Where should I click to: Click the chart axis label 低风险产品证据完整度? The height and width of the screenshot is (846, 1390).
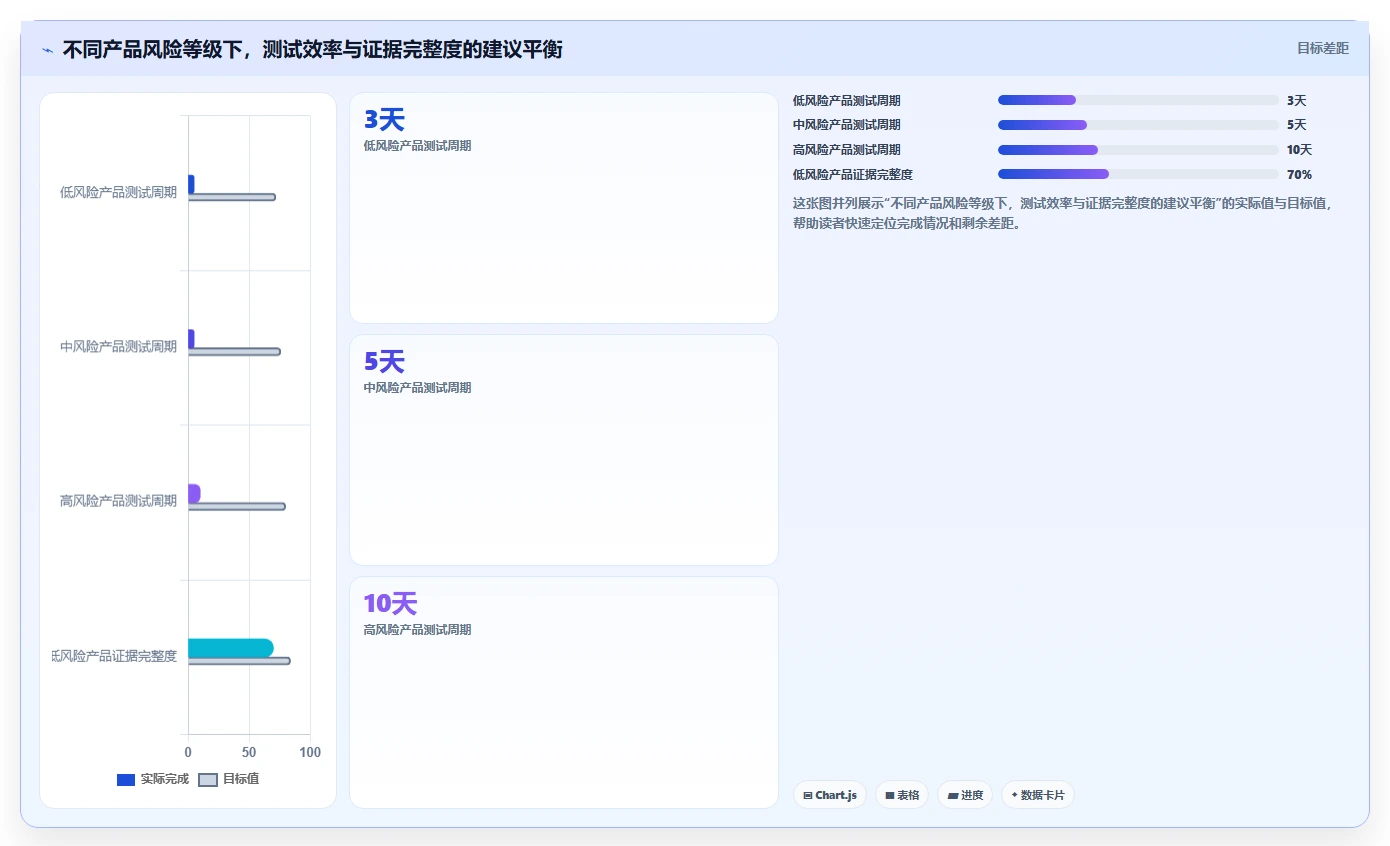coord(114,656)
